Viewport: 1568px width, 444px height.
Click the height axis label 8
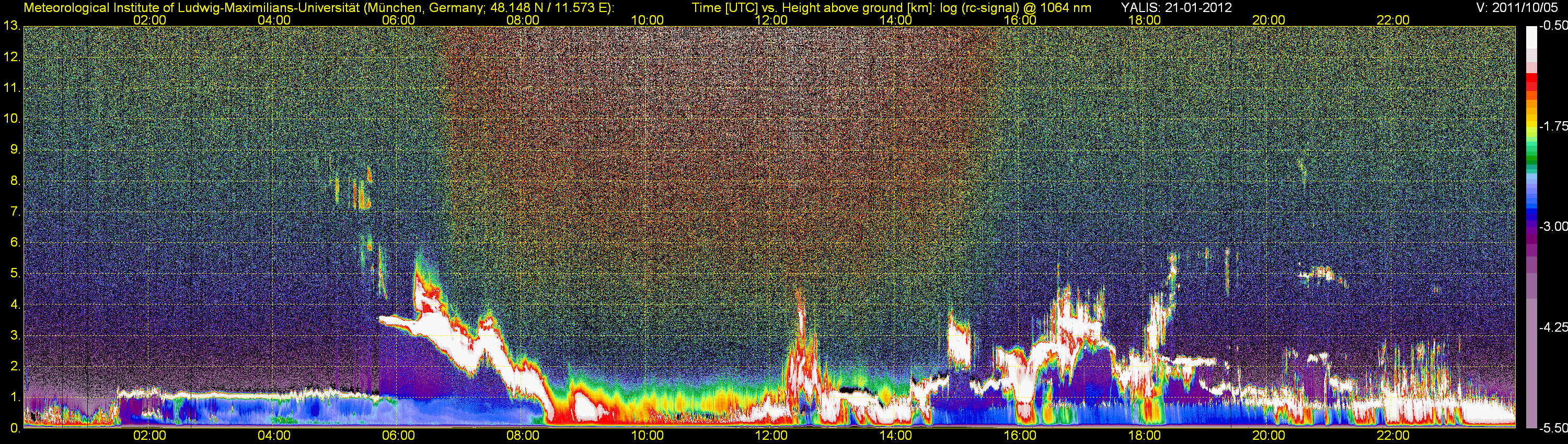click(15, 181)
